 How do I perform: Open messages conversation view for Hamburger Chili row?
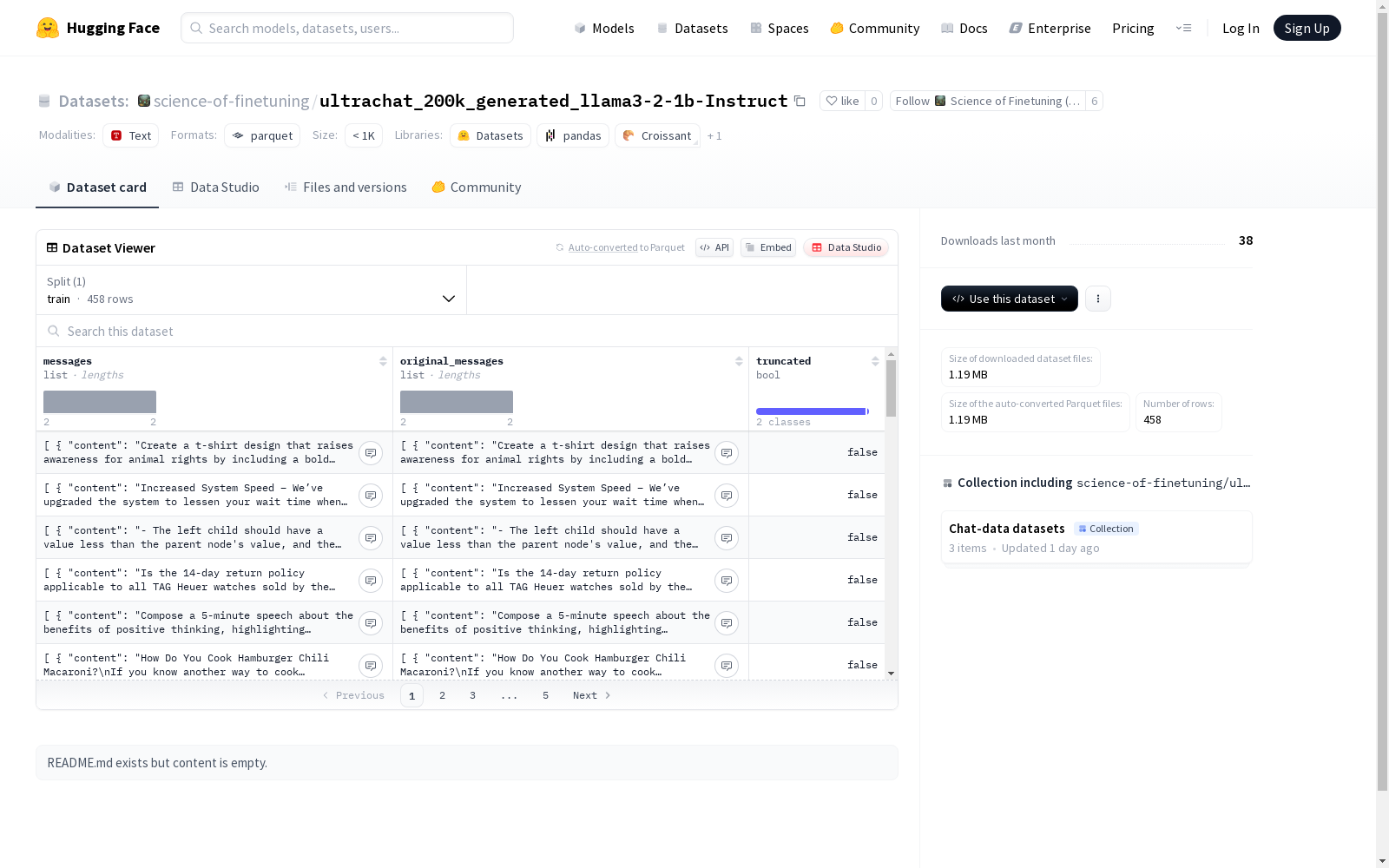[371, 666]
